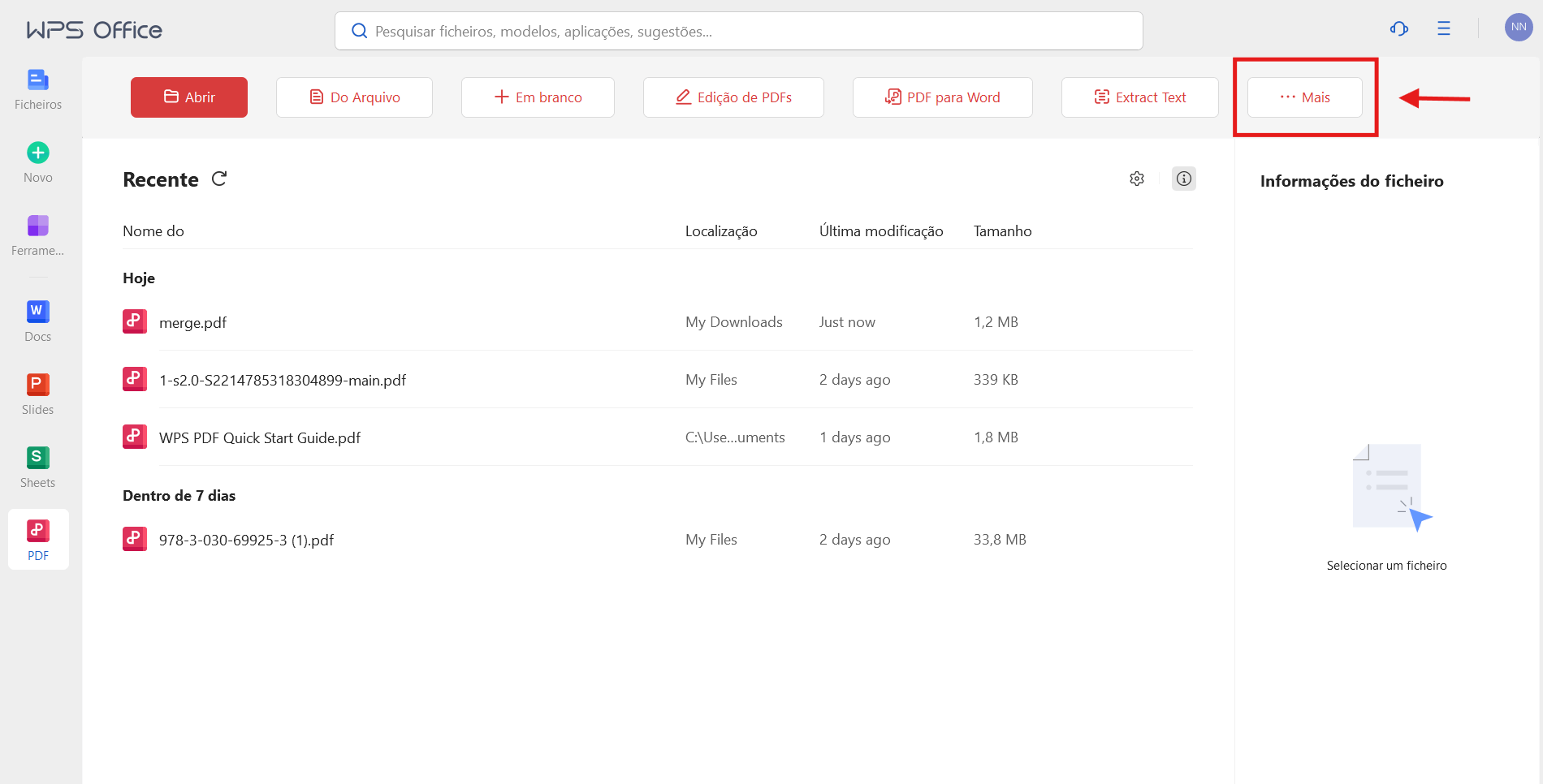The width and height of the screenshot is (1543, 784).
Task: Open settings for the recent files list
Action: (x=1136, y=179)
